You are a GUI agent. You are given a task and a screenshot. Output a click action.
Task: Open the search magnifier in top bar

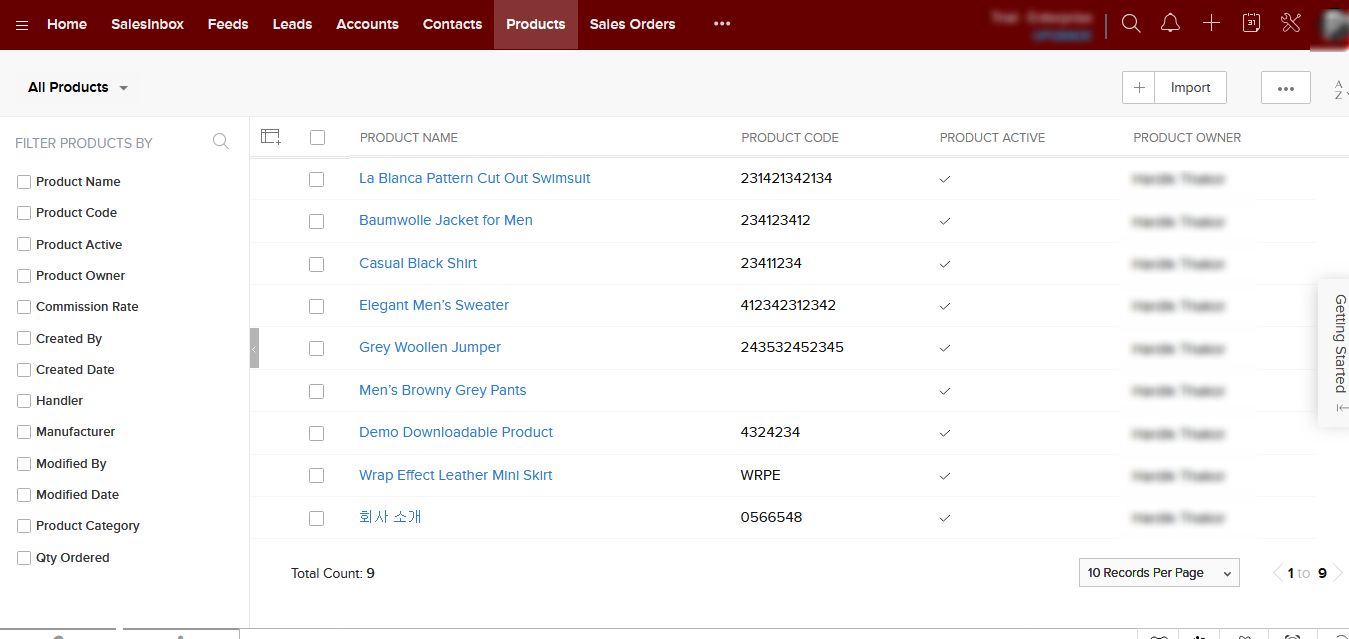(1131, 24)
